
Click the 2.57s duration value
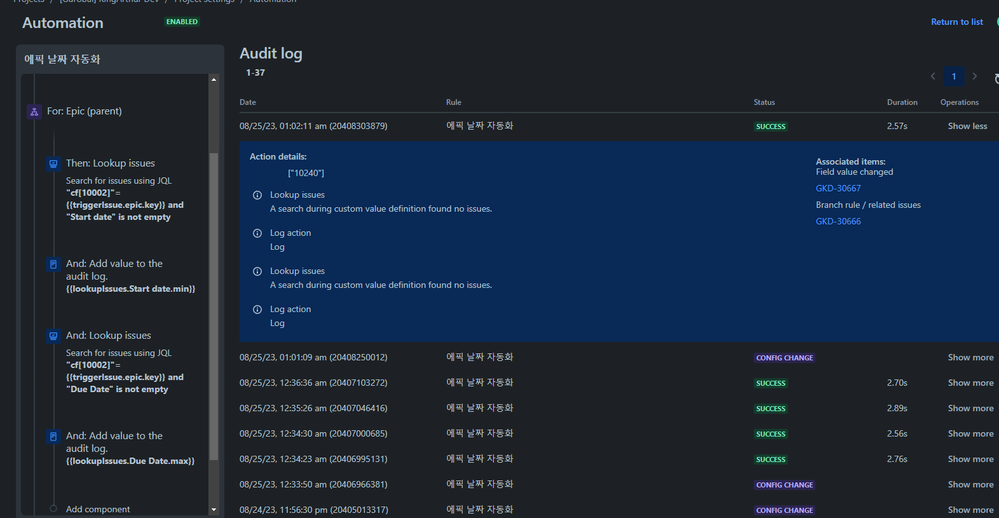pos(897,126)
